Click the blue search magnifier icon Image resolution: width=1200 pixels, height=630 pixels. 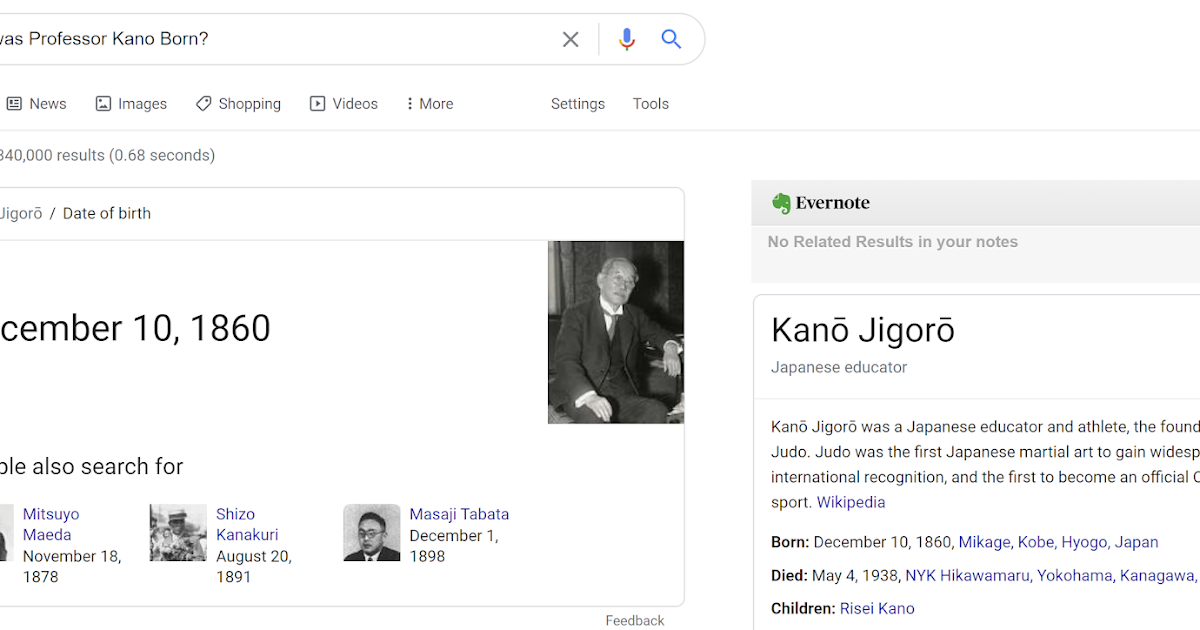671,38
